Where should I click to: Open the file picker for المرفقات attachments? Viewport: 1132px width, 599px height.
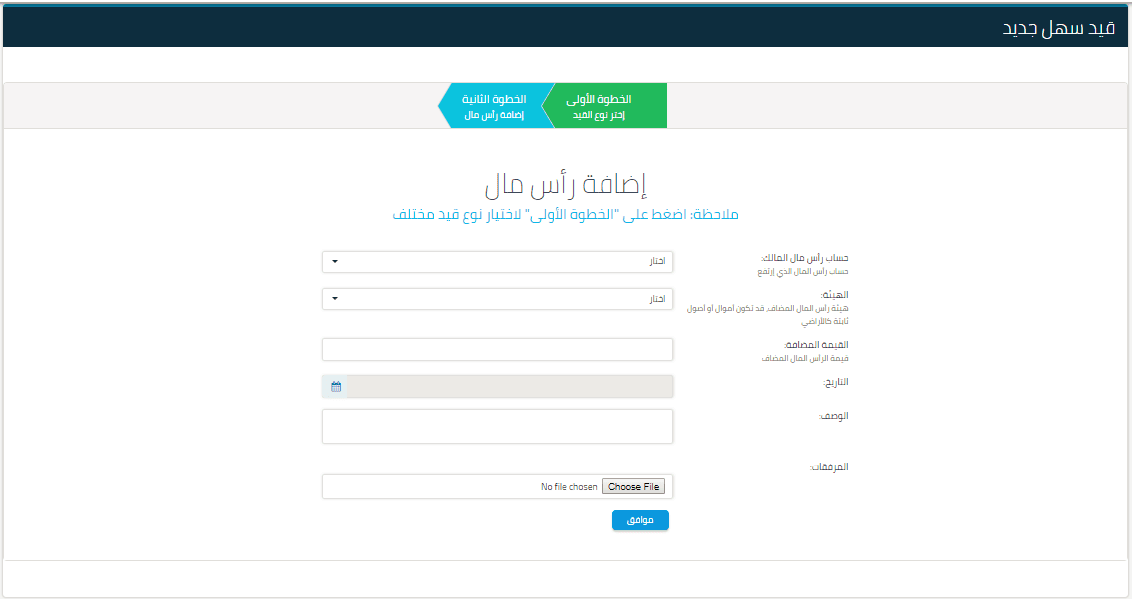633,486
